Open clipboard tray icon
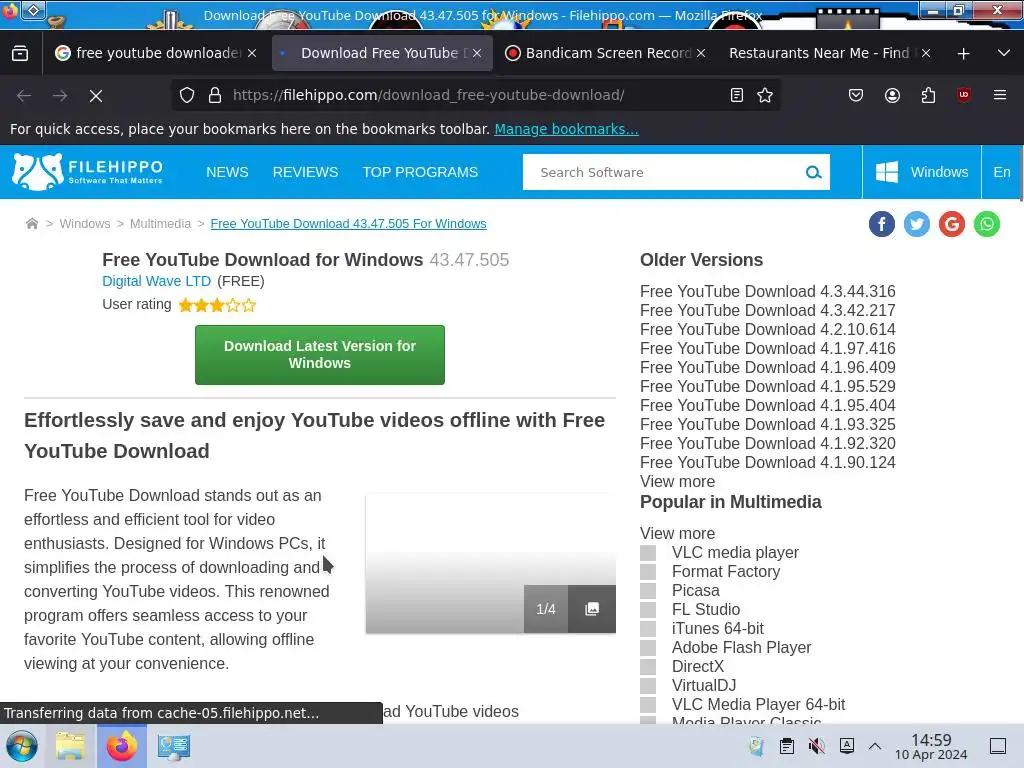The width and height of the screenshot is (1024, 768). point(787,746)
